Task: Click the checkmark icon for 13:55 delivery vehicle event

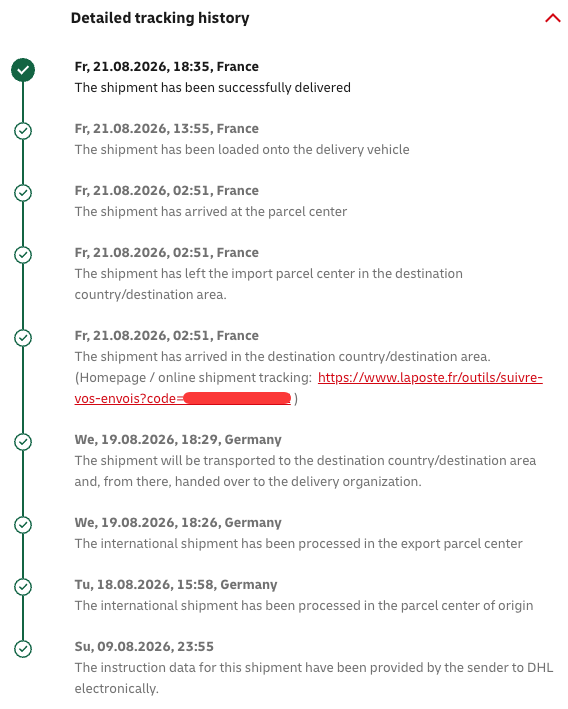Action: point(23,131)
